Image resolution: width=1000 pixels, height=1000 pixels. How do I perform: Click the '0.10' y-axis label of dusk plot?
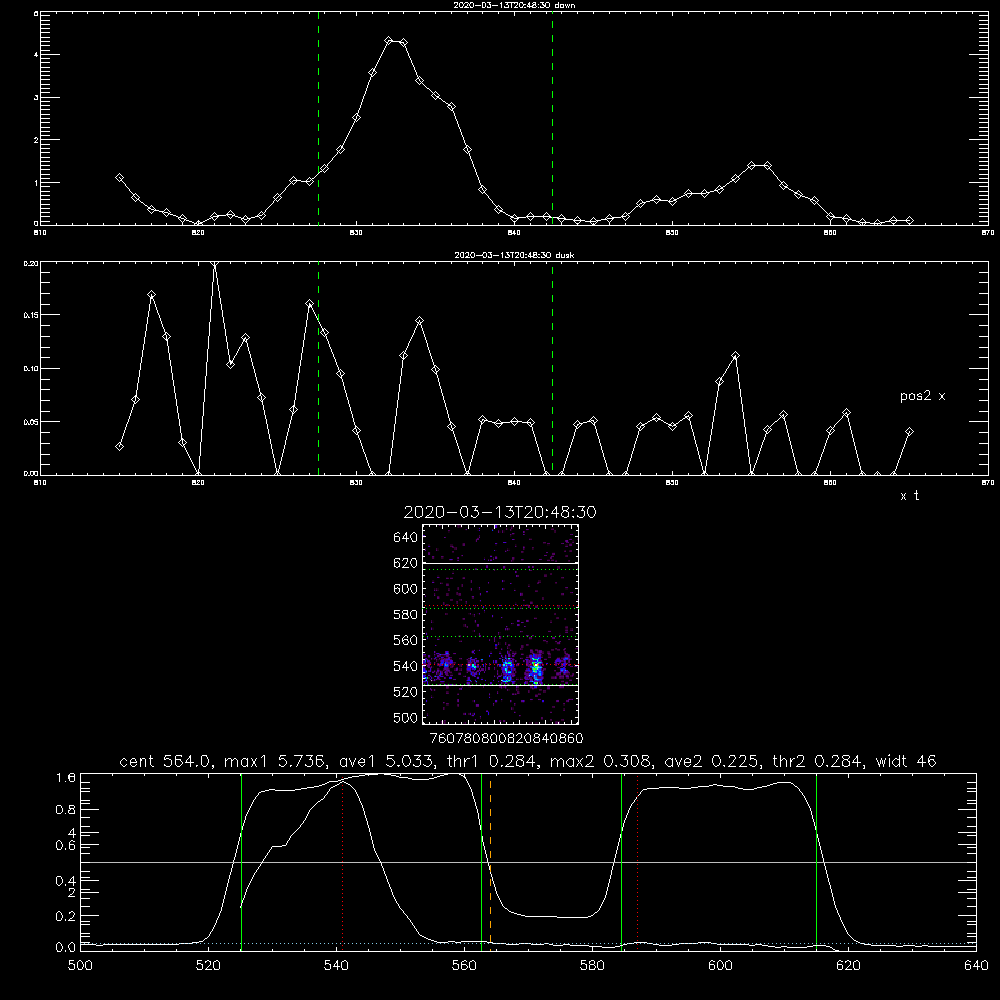pyautogui.click(x=32, y=369)
